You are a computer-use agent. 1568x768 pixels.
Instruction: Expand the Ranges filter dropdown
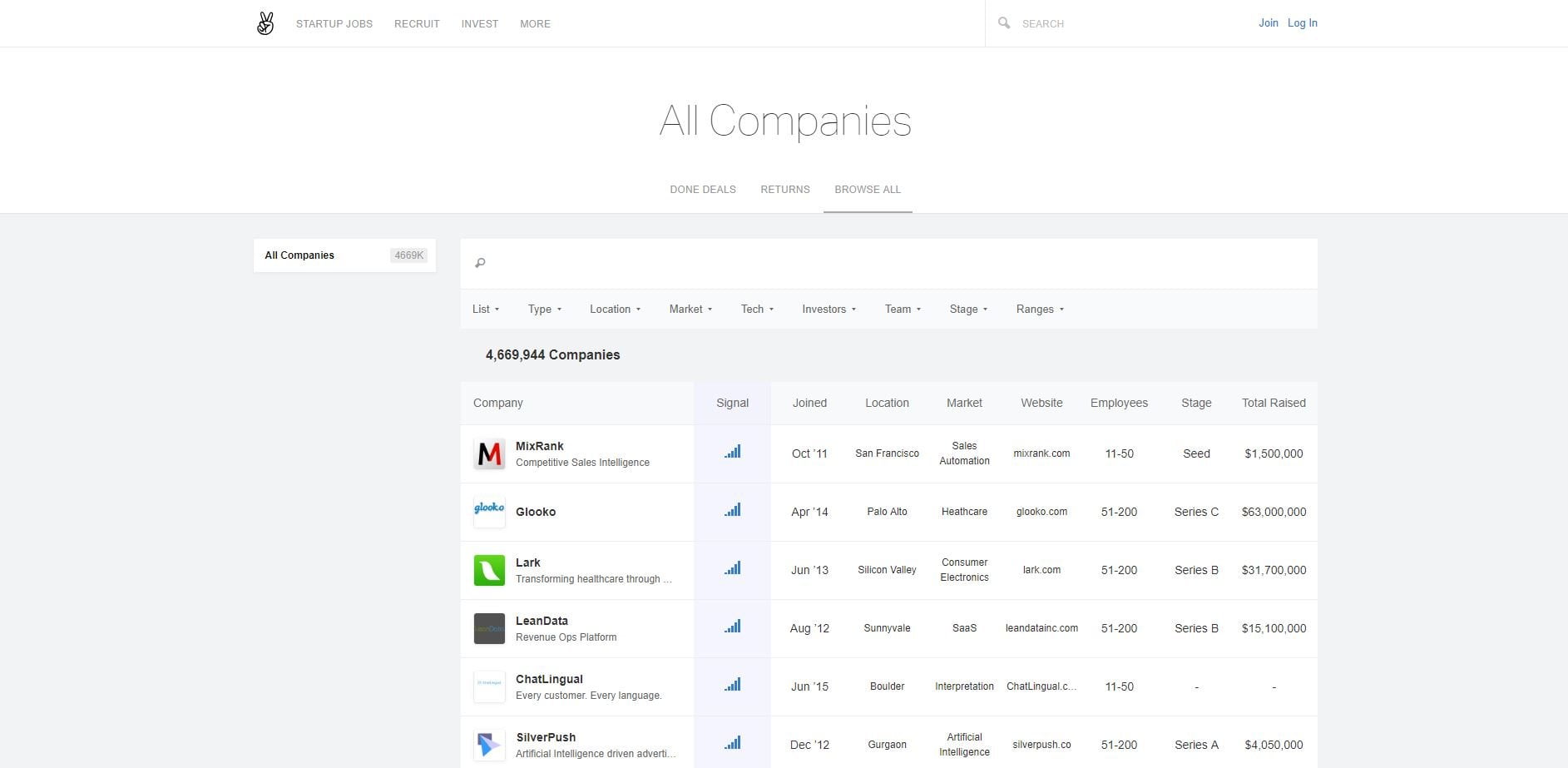[x=1040, y=309]
